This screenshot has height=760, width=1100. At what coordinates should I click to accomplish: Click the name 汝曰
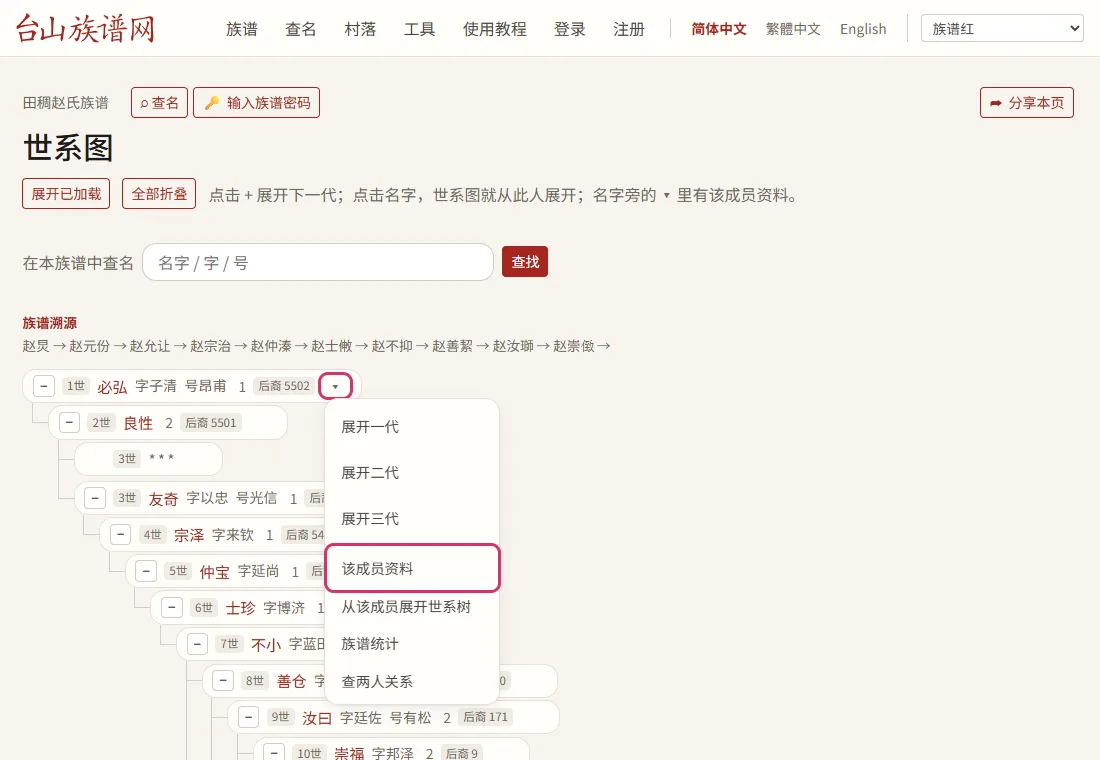click(317, 718)
